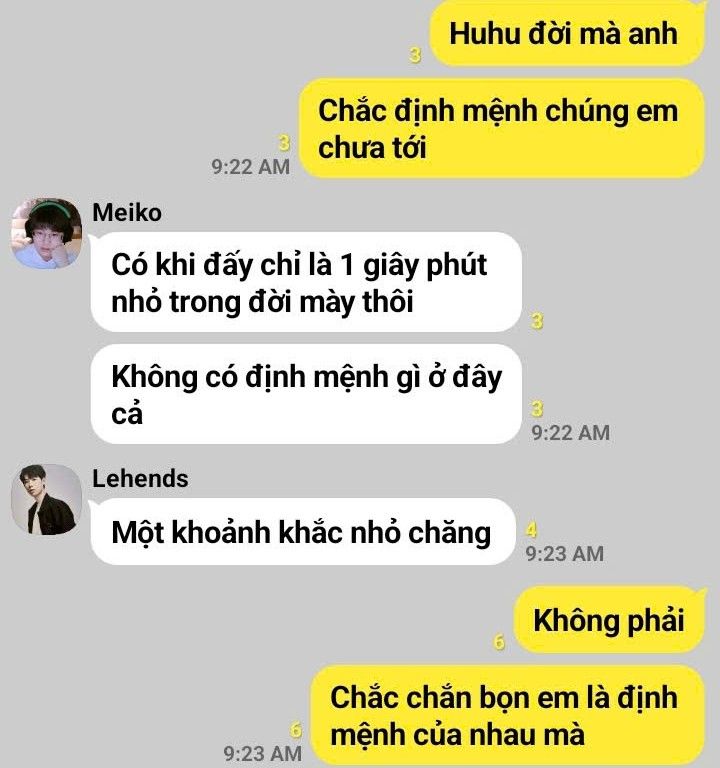This screenshot has width=720, height=768.
Task: Tap unread count 3 next to 'mày thôi' bubble
Action: 537,321
